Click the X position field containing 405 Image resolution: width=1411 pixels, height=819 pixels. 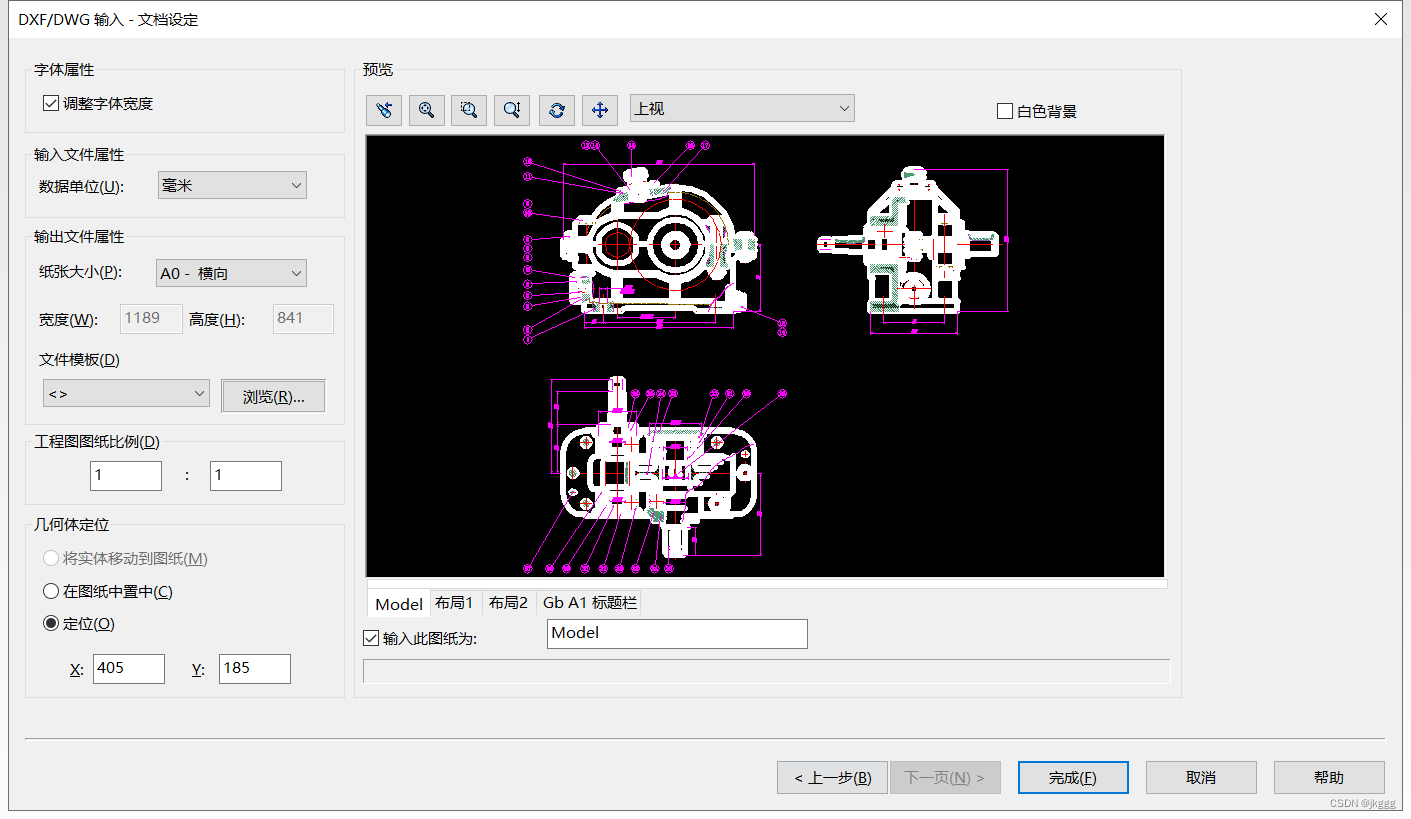tap(129, 669)
